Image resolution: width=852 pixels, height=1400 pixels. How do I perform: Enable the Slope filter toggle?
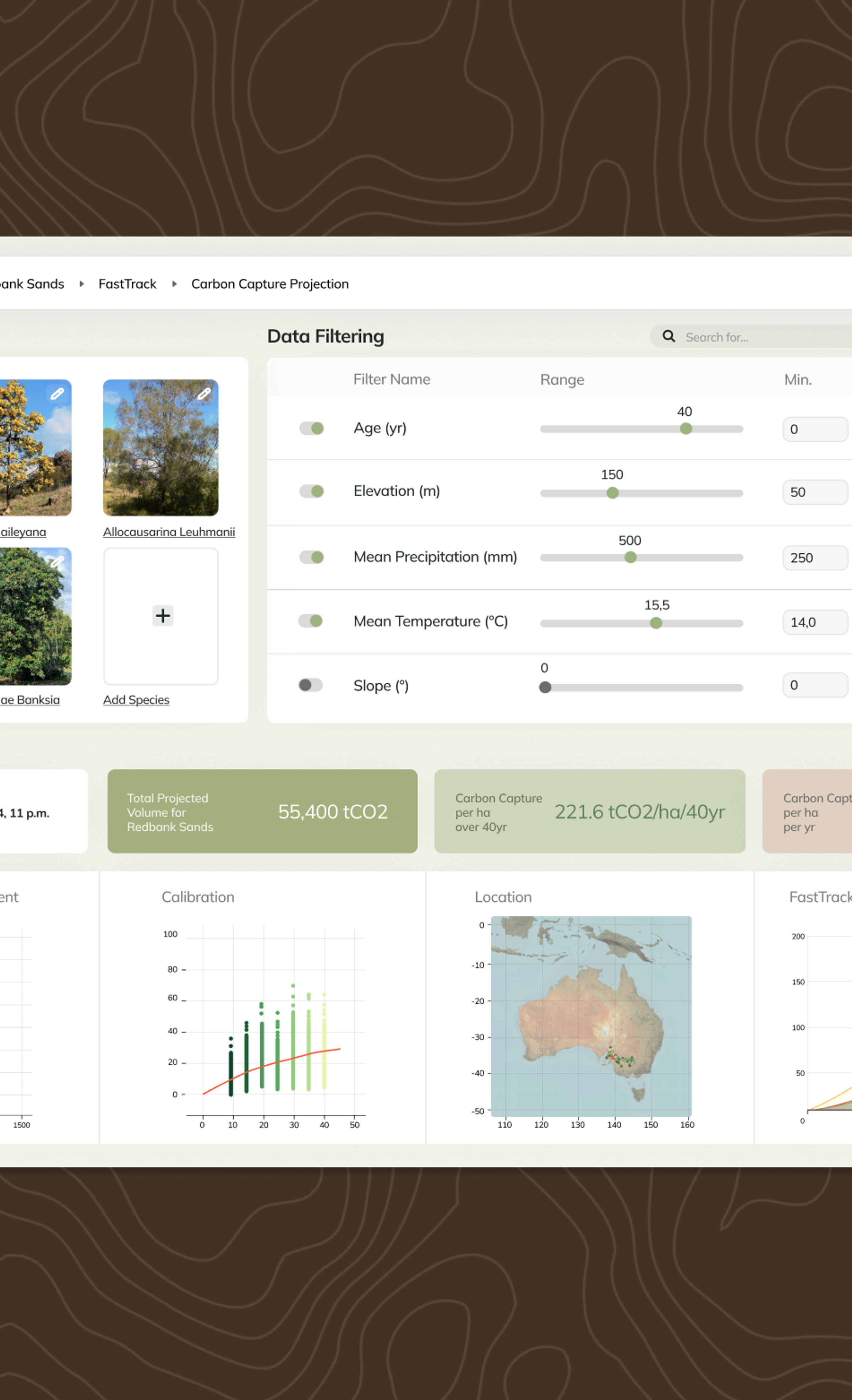click(311, 685)
